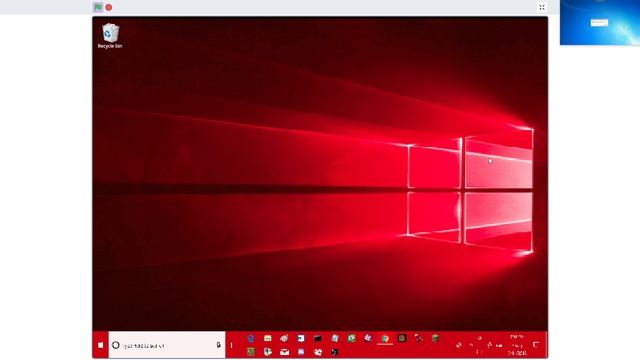Open the white envelope Mail icon on the taskbar
Screen dimensions: 640x360
pos(284,352)
